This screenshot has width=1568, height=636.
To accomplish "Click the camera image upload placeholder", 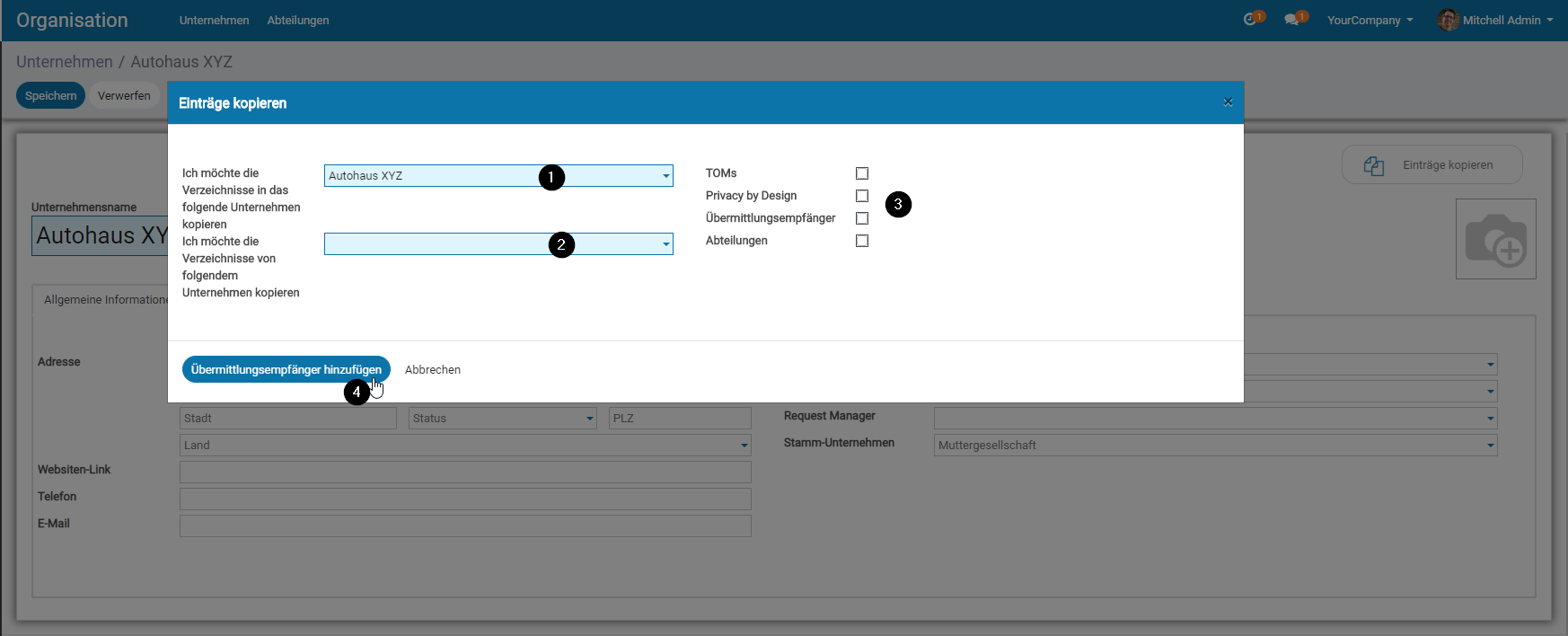I will 1495,239.
